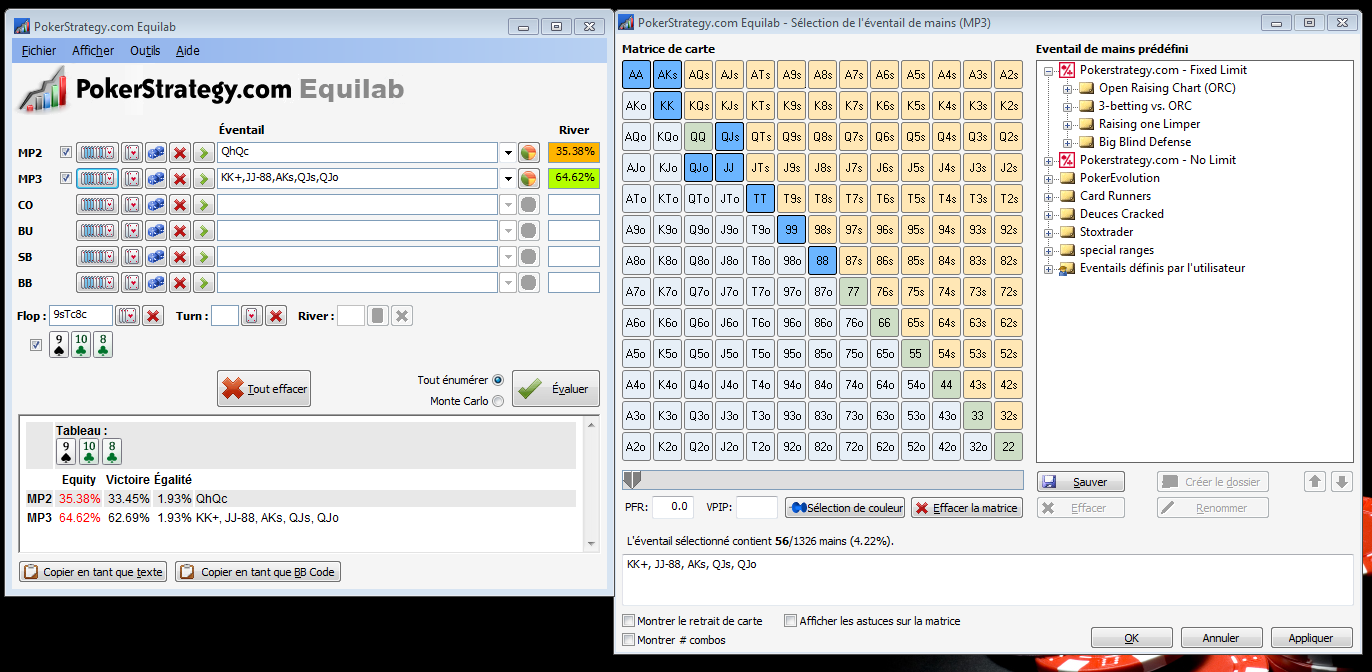Clear the MP2 range with red X

pos(179,152)
